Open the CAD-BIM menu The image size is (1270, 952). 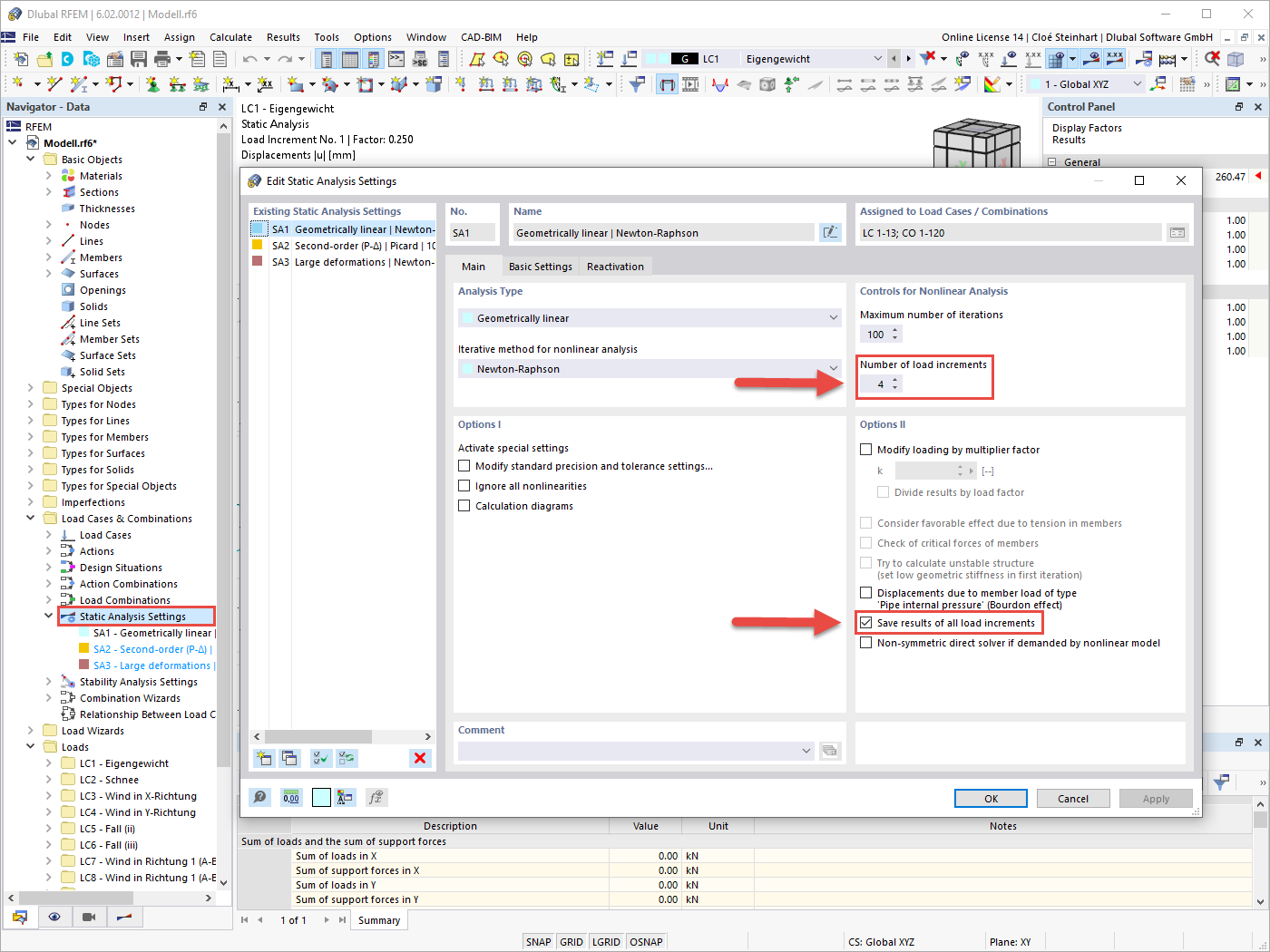coord(482,37)
